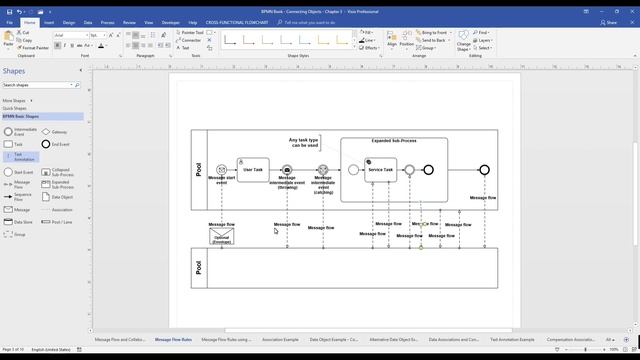Open the Layers dropdown

point(483,40)
